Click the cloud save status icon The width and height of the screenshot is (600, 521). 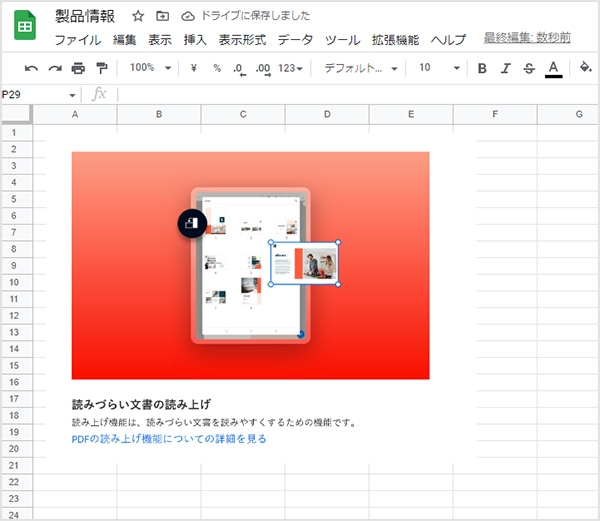(188, 16)
